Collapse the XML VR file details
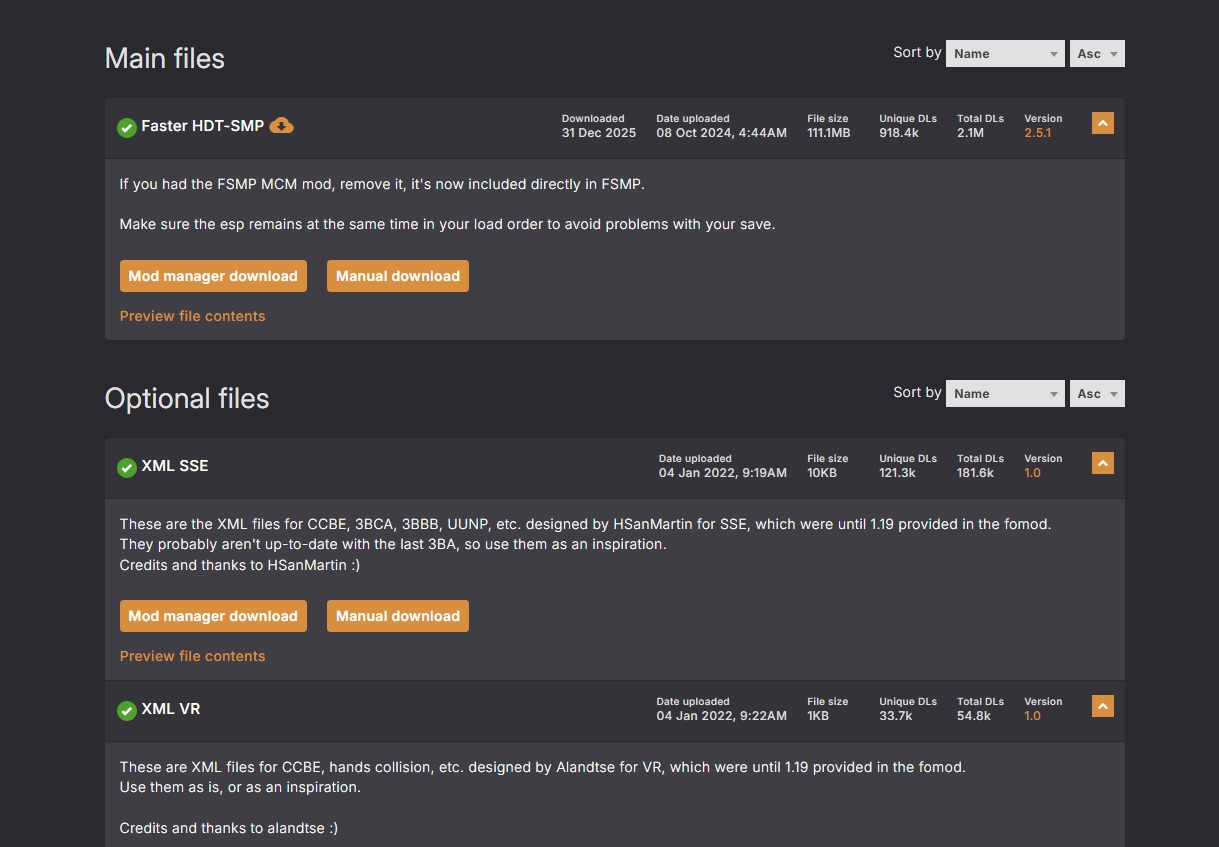Screen dimensions: 1219x847 pos(1103,706)
